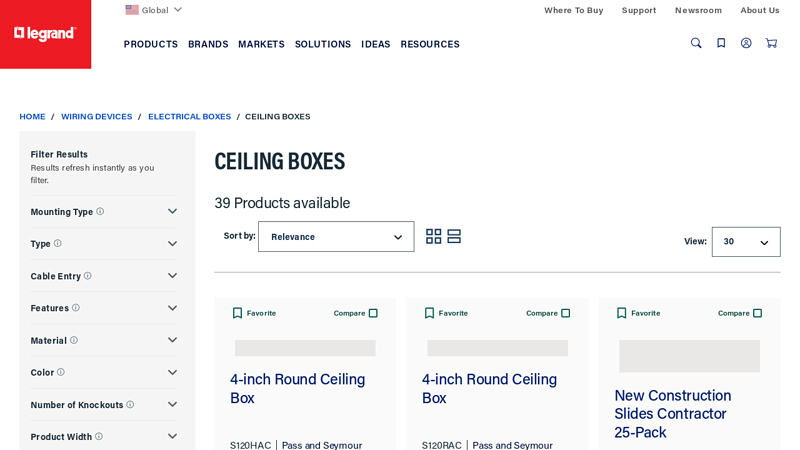The height and width of the screenshot is (450, 800).
Task: Expand the Product Width filter
Action: pos(172,436)
